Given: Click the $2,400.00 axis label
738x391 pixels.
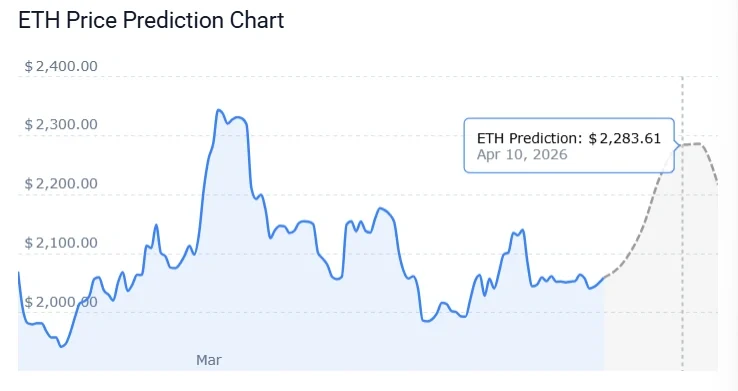Looking at the screenshot, I should pos(61,66).
